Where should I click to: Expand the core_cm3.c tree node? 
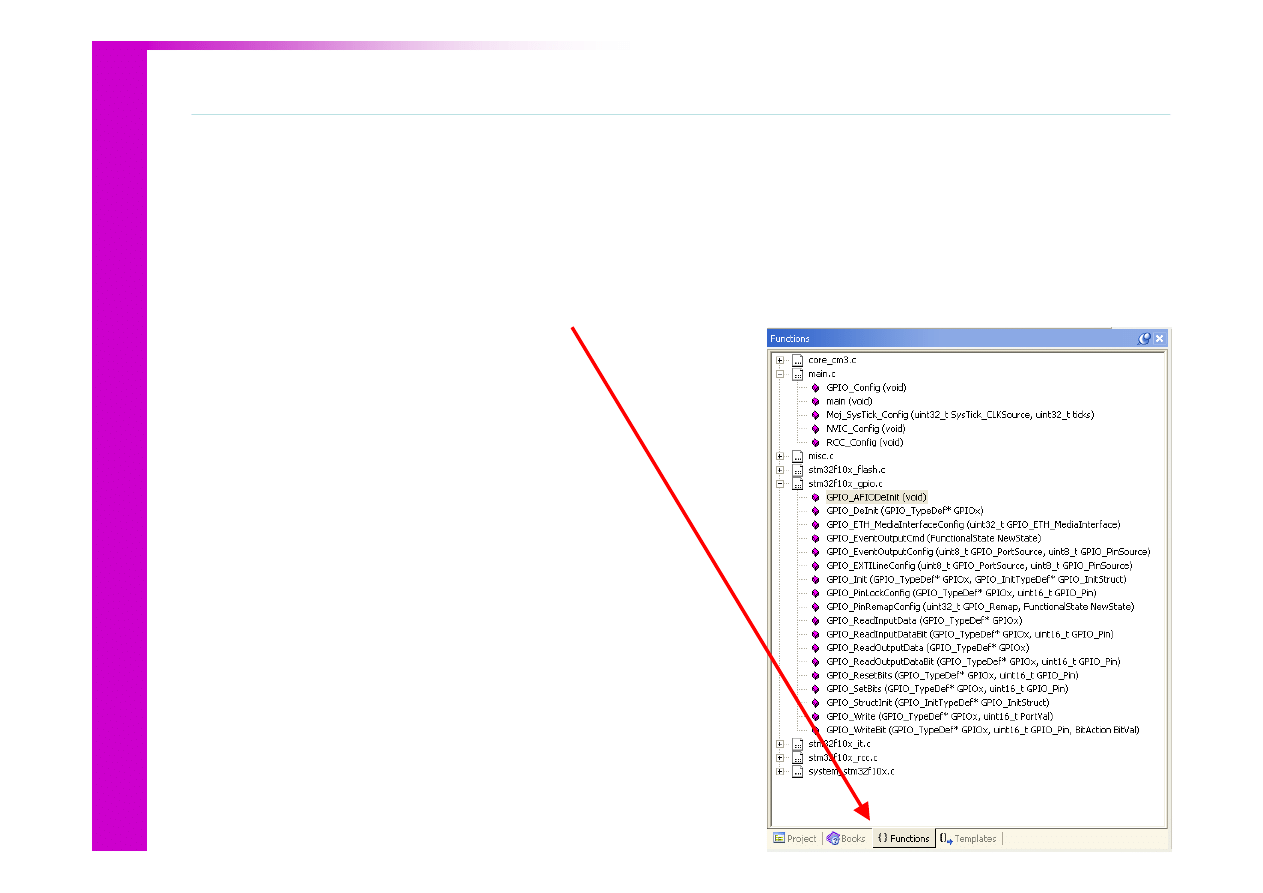[780, 360]
